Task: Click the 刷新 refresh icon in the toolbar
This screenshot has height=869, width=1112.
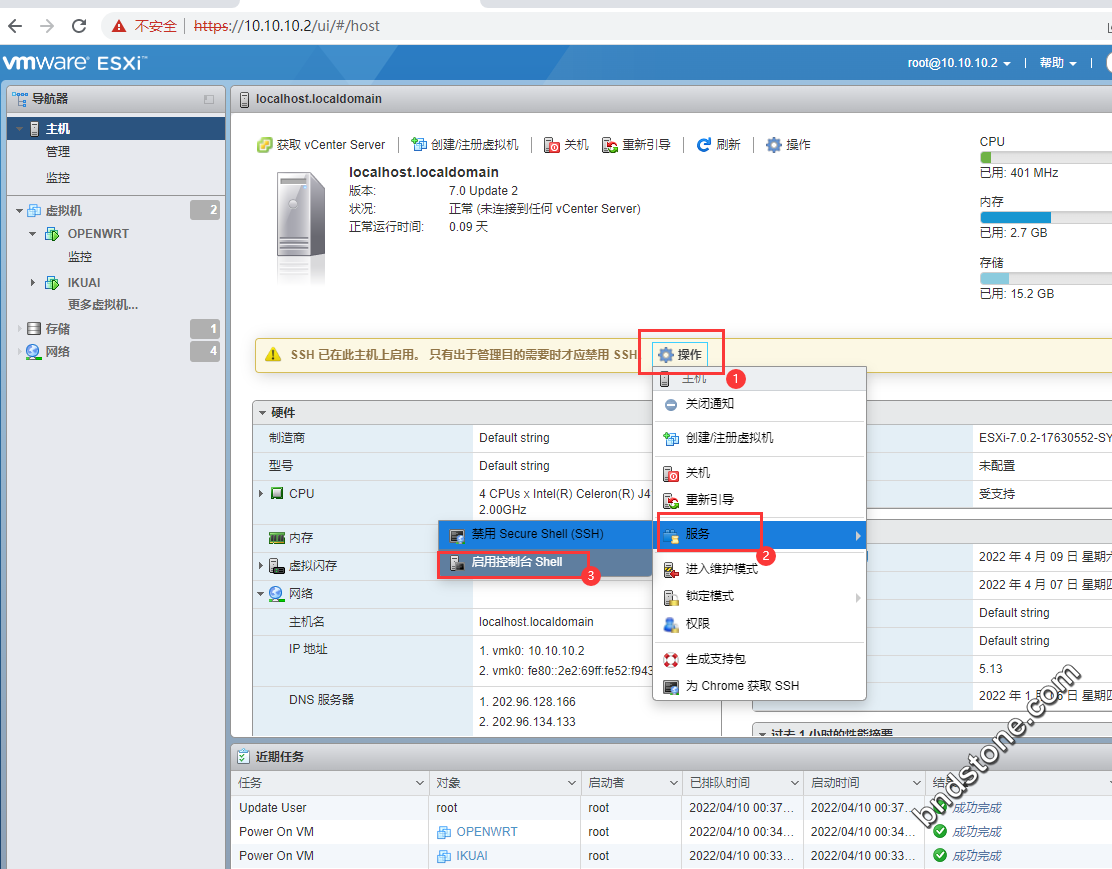Action: coord(704,145)
